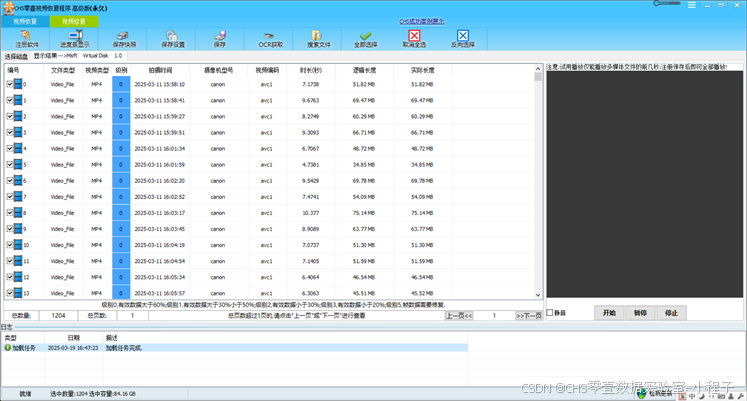Click the video file icon in row 1

pos(18,100)
